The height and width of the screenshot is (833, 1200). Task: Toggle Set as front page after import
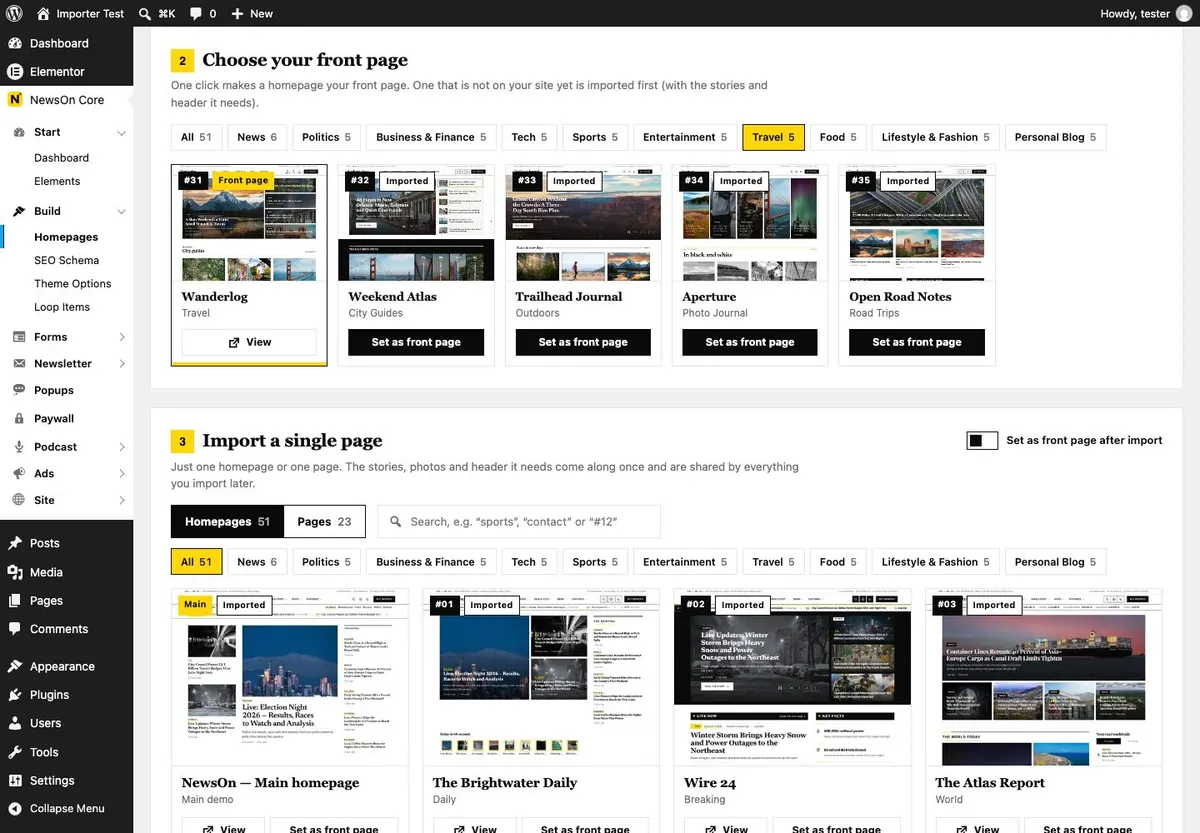(982, 441)
